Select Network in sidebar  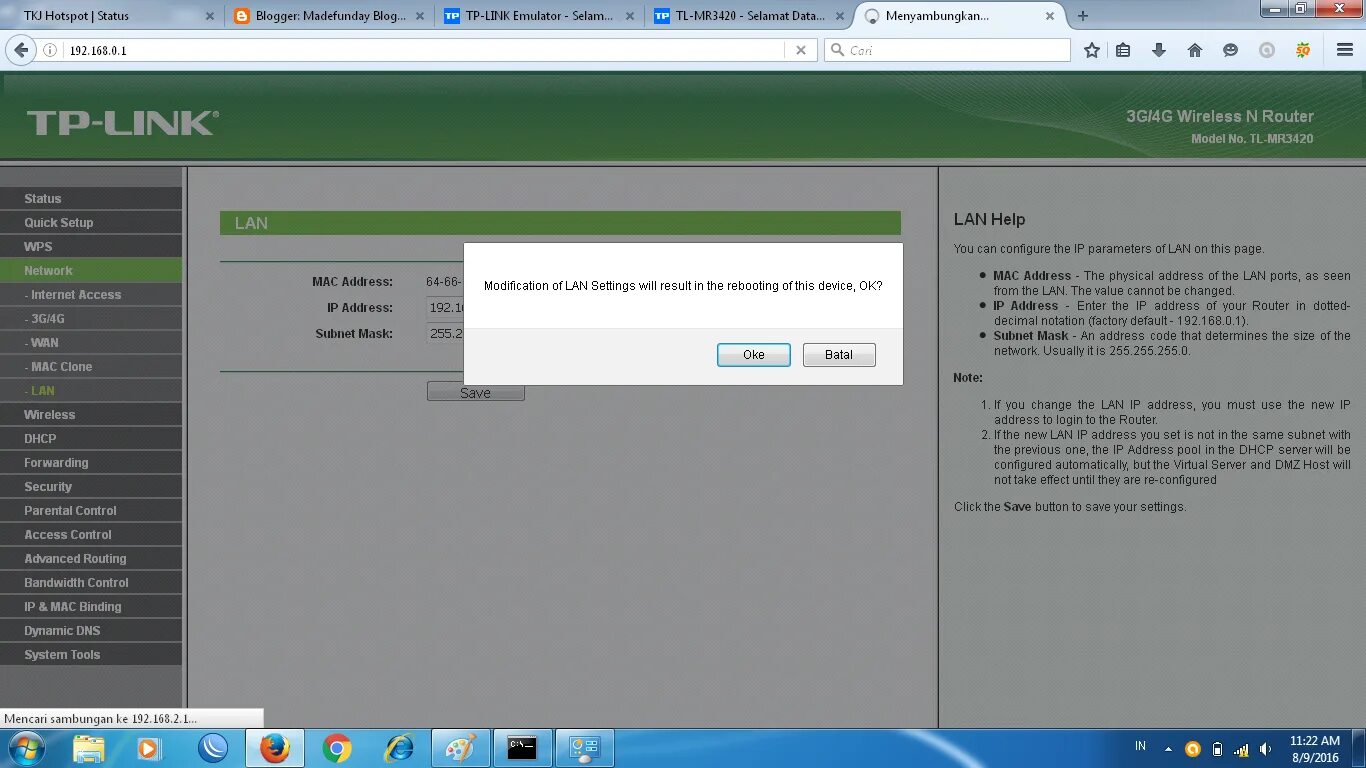tap(91, 271)
